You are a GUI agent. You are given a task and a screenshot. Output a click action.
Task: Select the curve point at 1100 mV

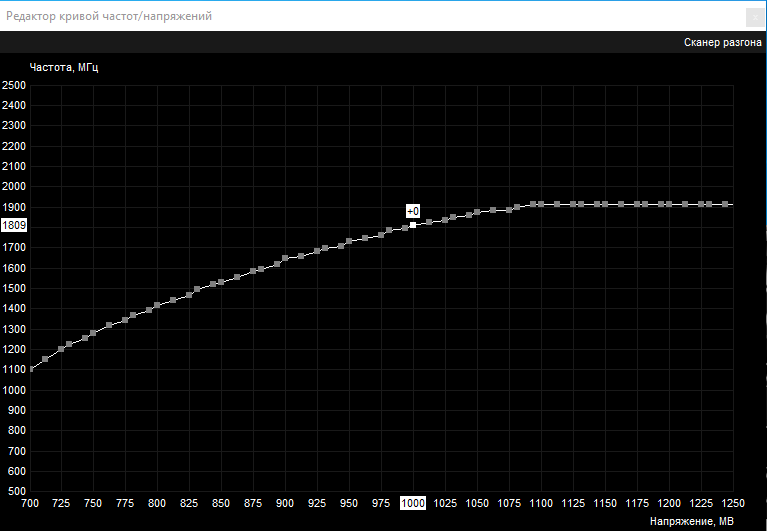click(541, 204)
